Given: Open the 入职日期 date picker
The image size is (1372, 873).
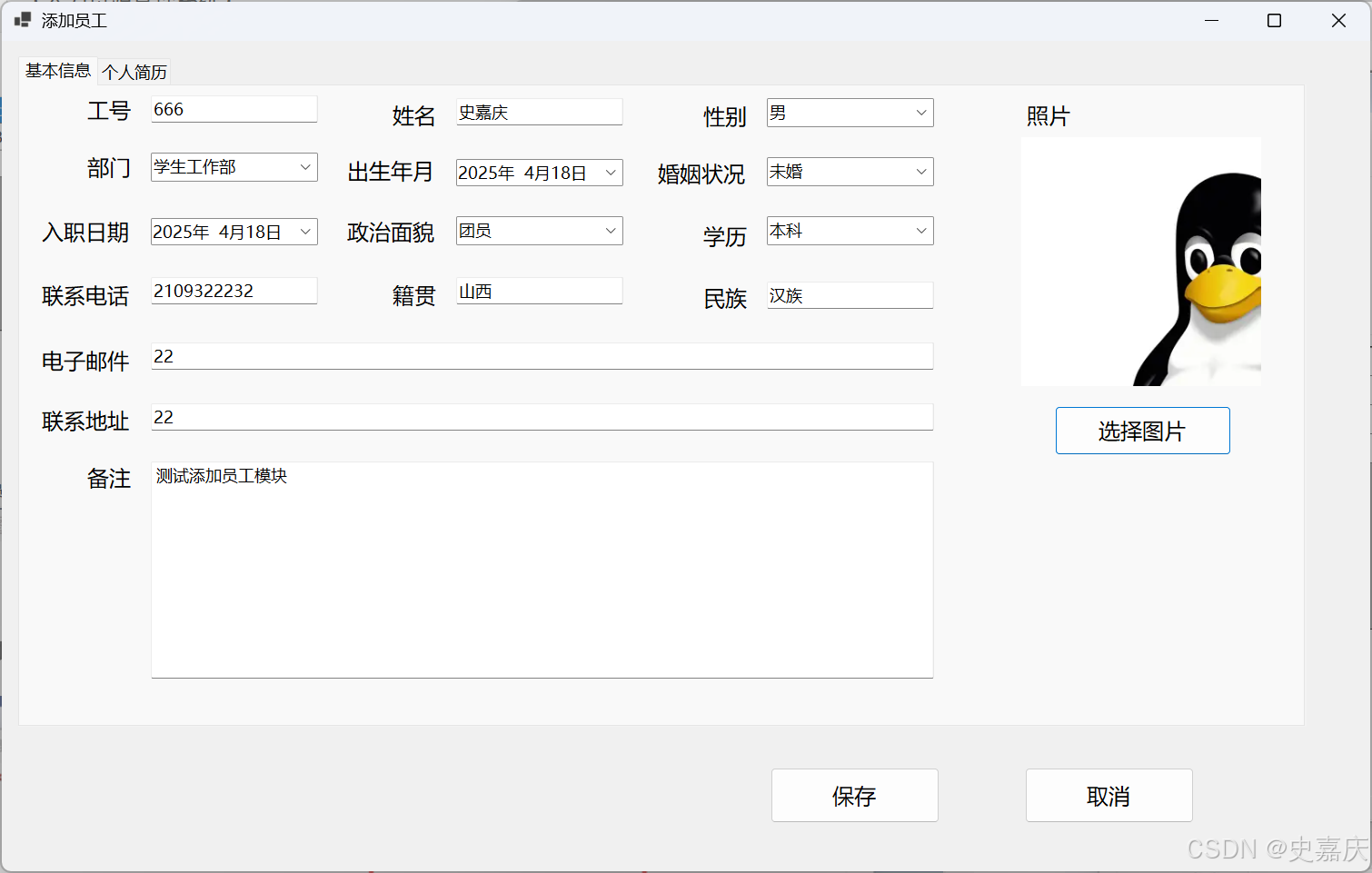Looking at the screenshot, I should coord(234,232).
